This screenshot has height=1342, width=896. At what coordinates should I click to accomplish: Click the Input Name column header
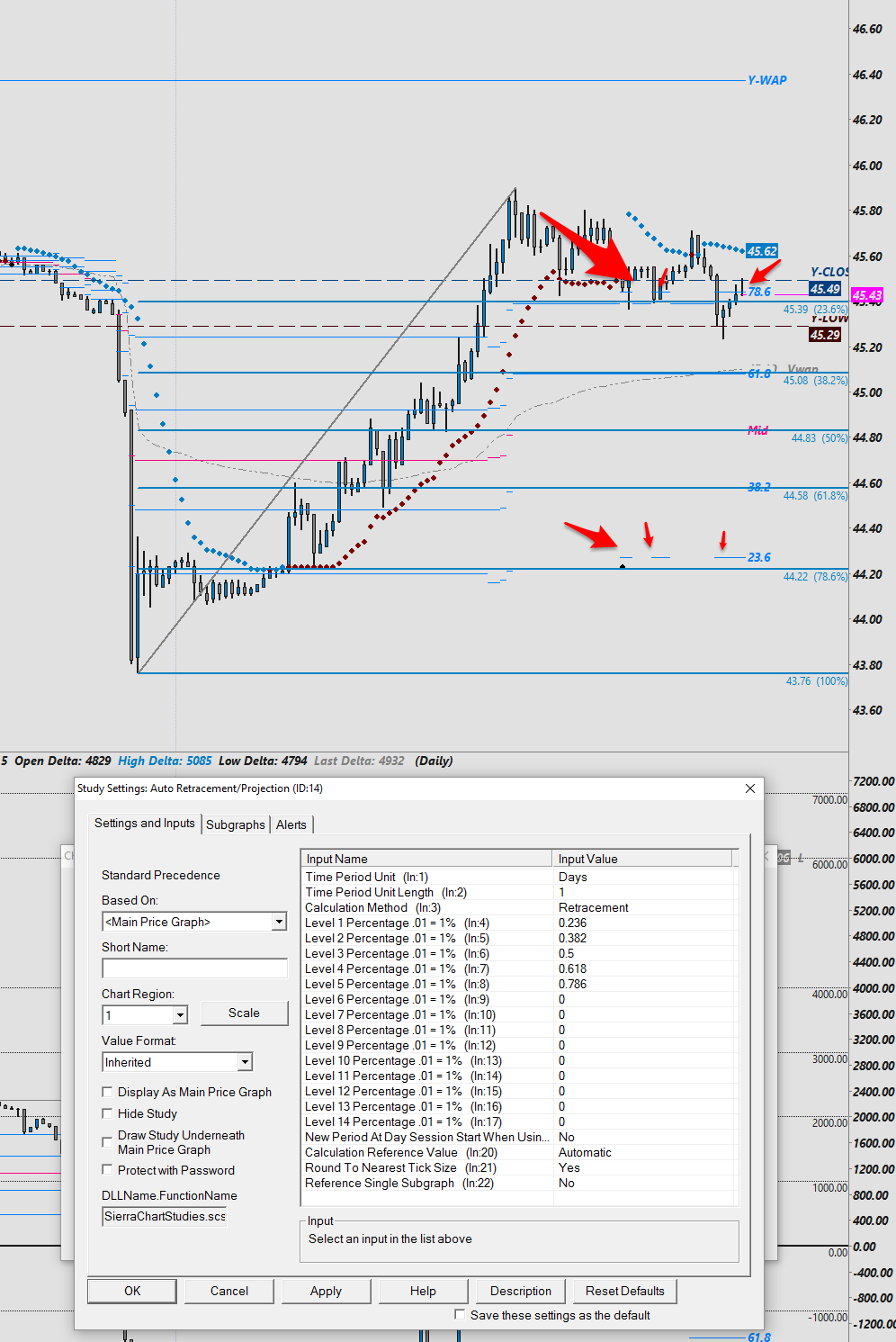[x=426, y=859]
